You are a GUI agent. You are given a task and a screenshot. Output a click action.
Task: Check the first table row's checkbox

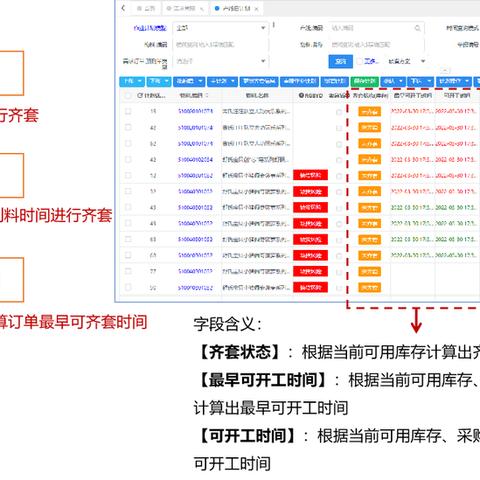pyautogui.click(x=128, y=111)
